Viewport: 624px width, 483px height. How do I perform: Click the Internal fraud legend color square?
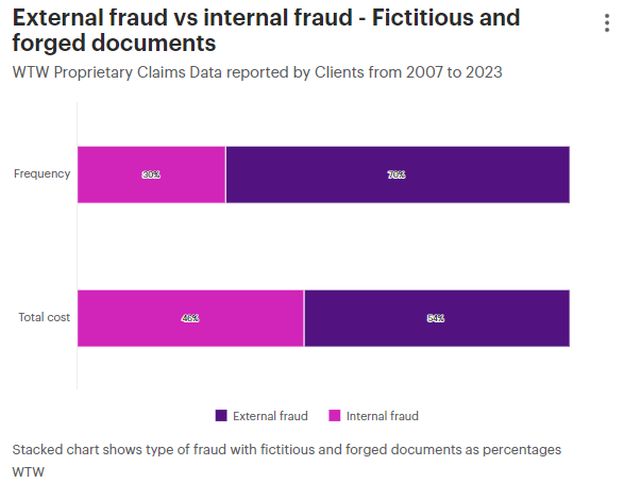[x=336, y=416]
